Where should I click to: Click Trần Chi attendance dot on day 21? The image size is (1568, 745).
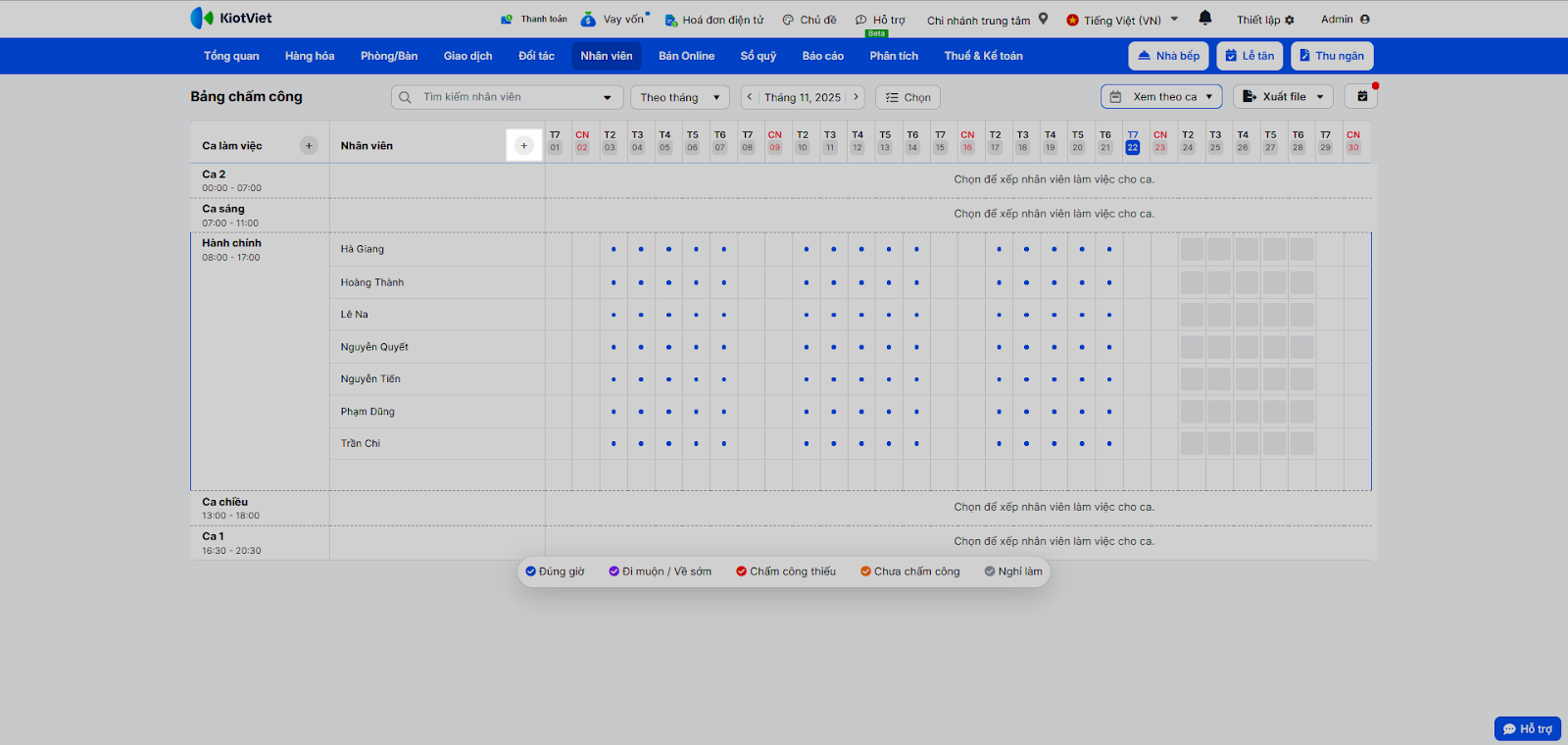pos(1109,443)
